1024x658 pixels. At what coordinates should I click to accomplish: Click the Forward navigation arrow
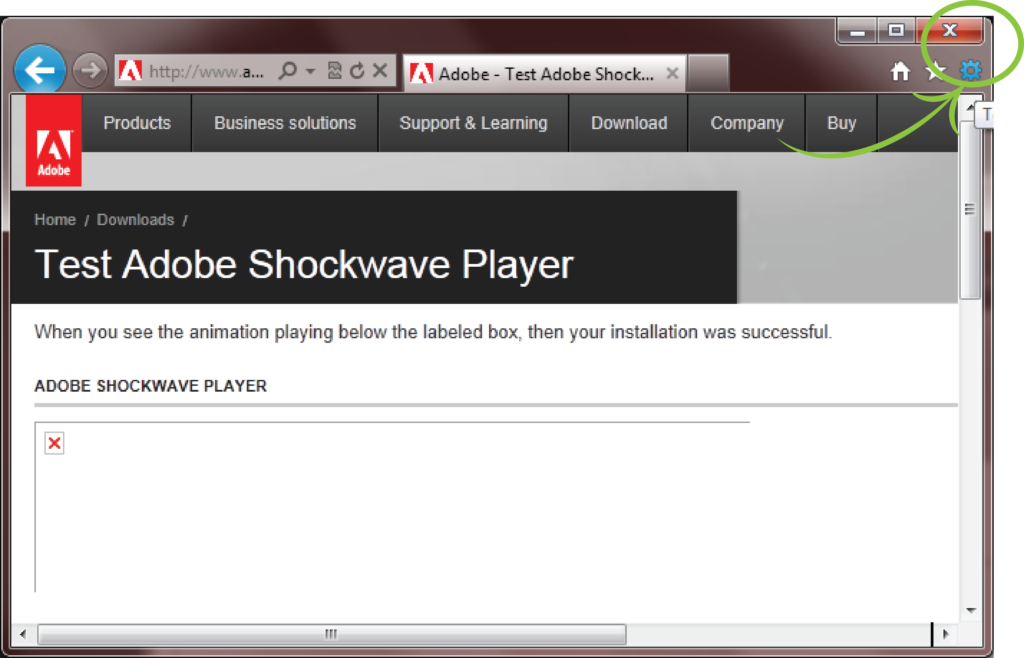click(88, 69)
